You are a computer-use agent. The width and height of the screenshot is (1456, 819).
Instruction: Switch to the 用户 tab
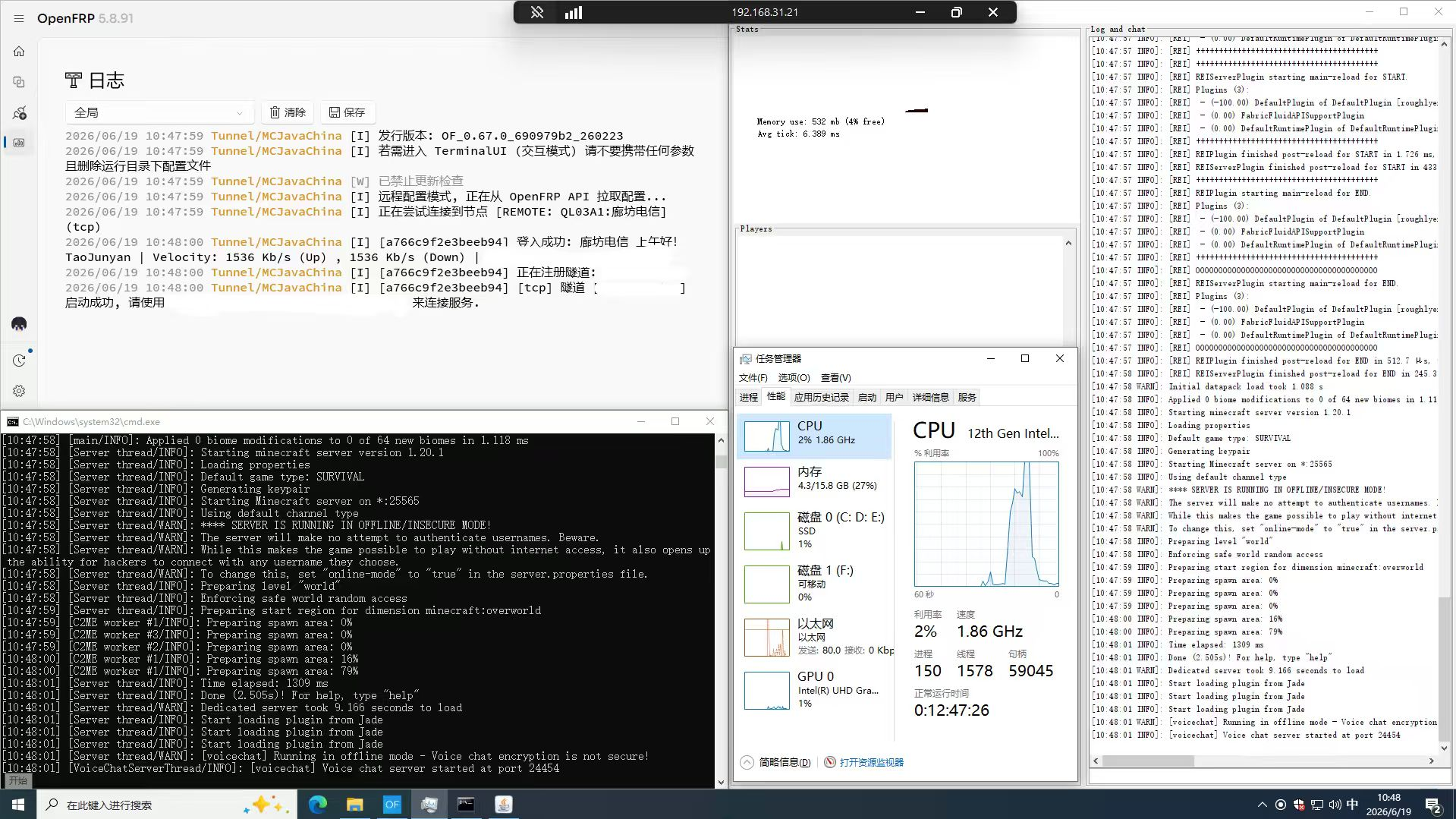(895, 397)
